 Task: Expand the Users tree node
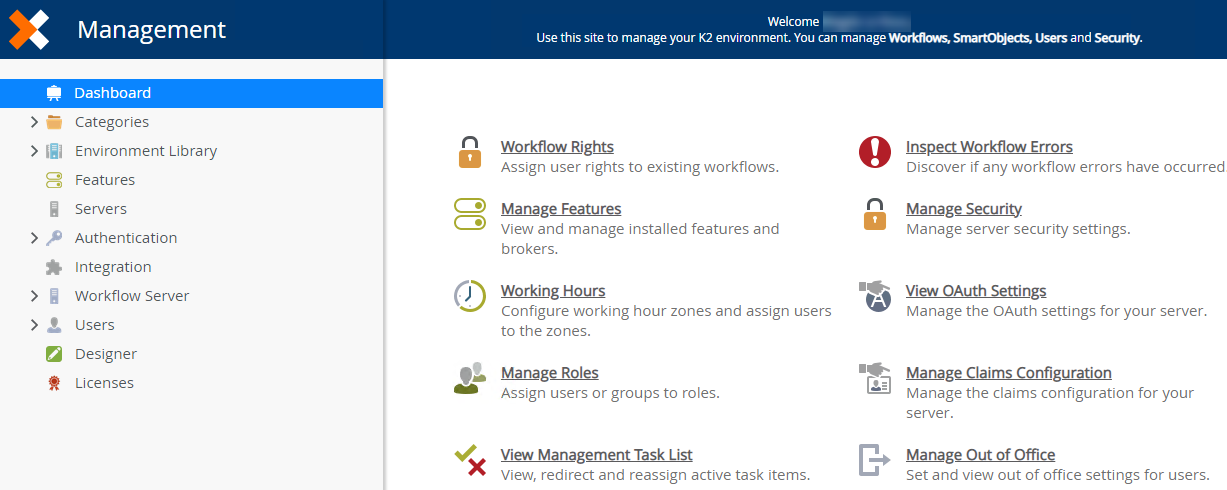click(x=34, y=325)
